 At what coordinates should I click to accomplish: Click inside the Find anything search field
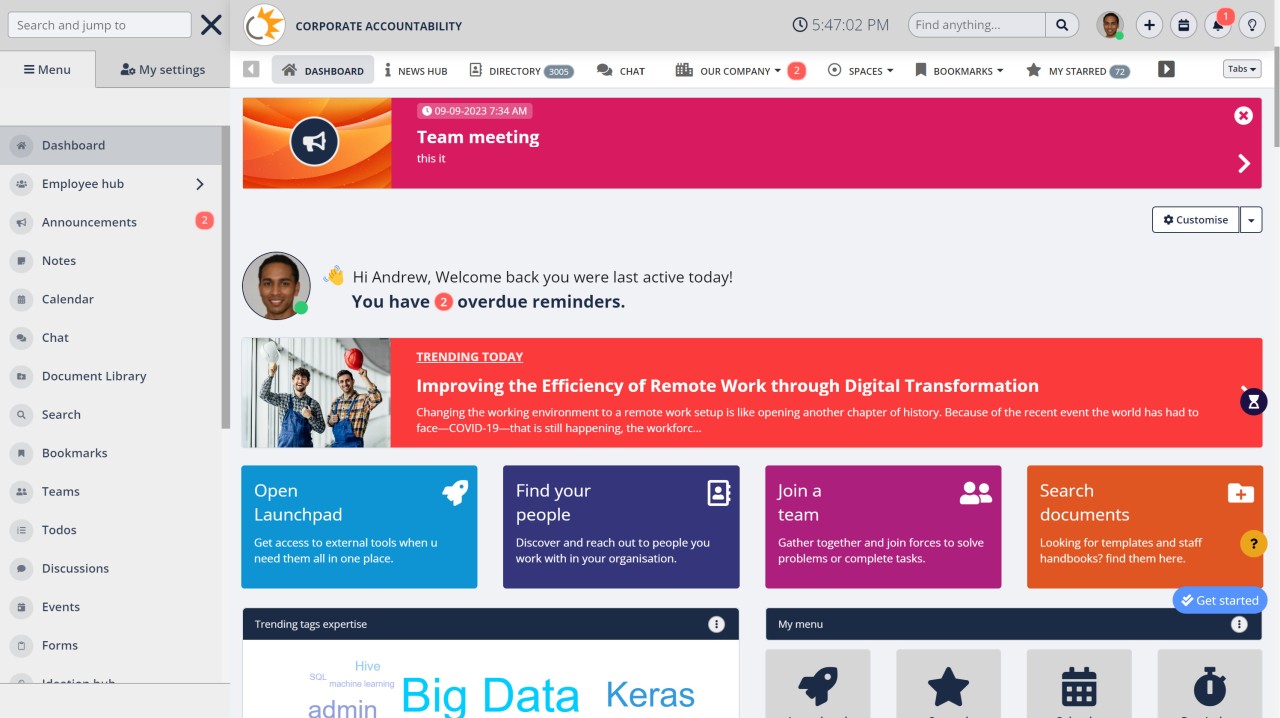point(975,24)
